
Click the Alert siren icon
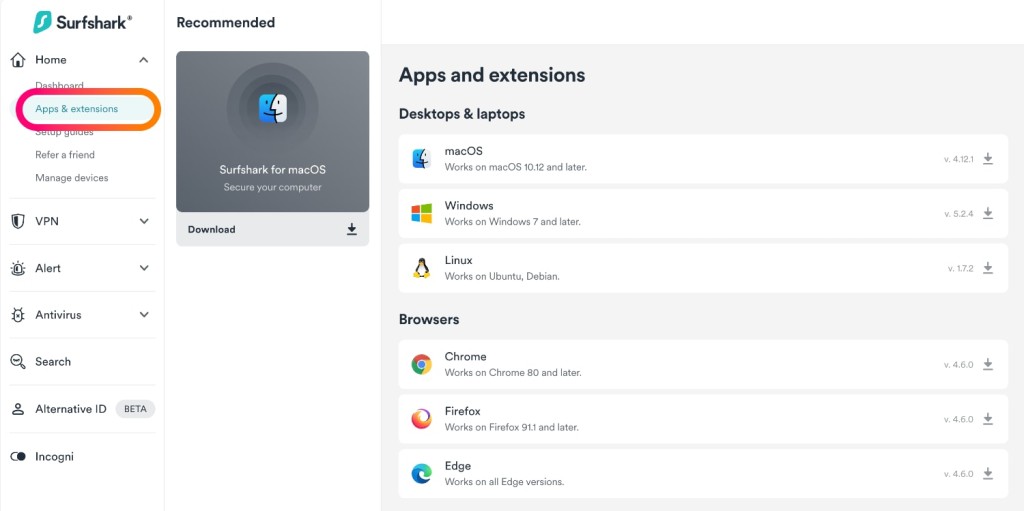pos(18,268)
